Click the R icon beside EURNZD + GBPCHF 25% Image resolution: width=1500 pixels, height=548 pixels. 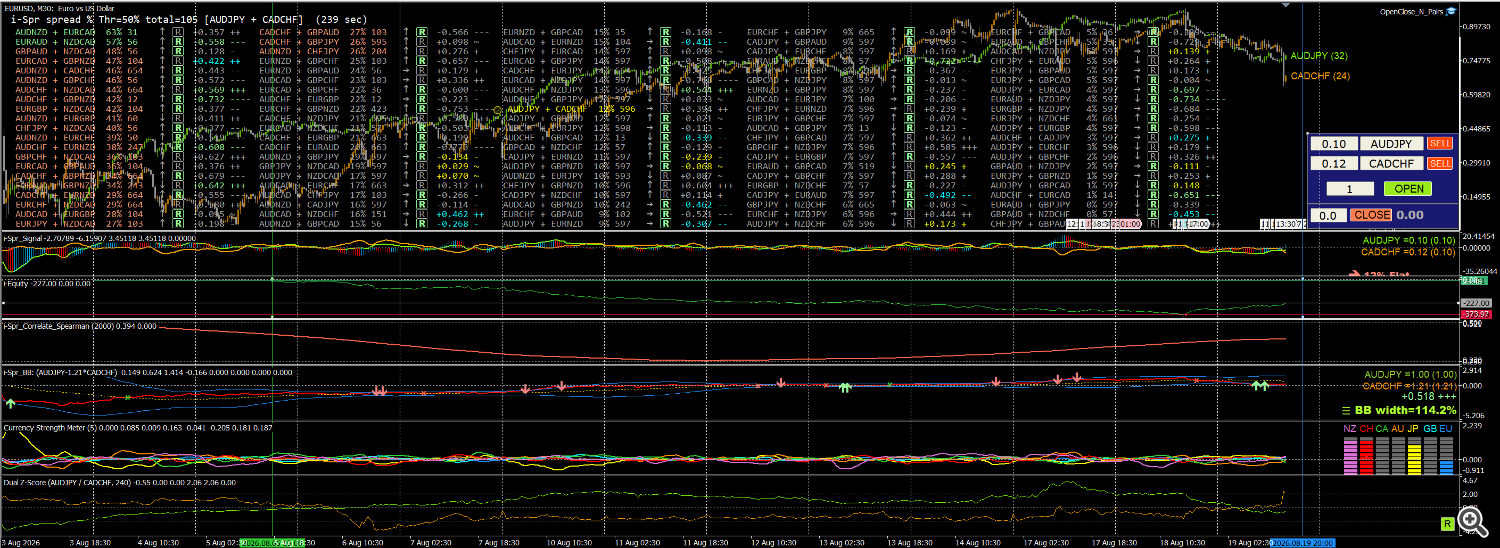(422, 62)
